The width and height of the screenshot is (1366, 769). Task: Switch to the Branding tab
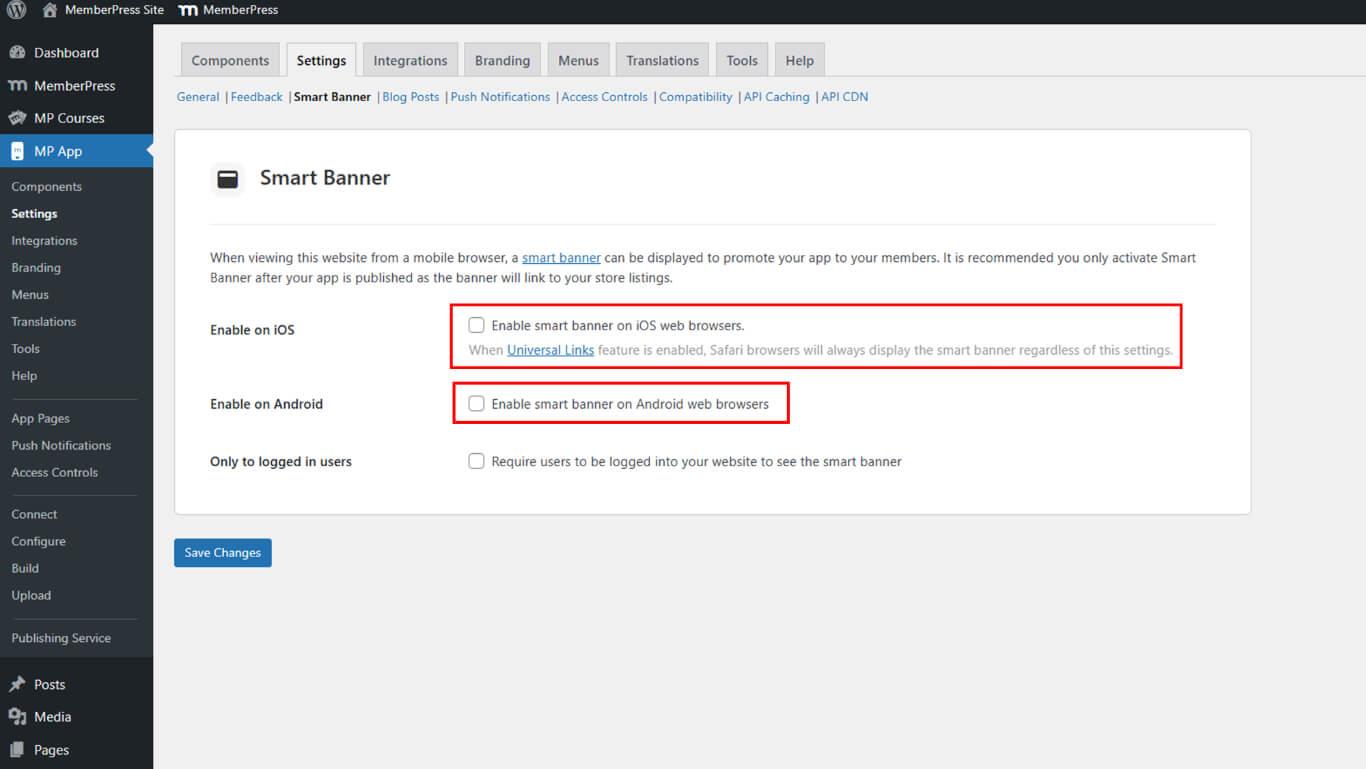pos(502,61)
